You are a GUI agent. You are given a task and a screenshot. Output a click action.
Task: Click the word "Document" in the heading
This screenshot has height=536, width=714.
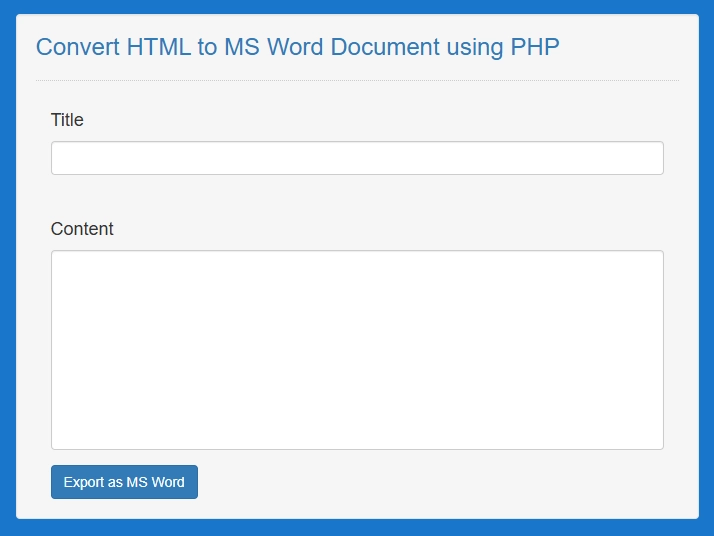[x=384, y=47]
